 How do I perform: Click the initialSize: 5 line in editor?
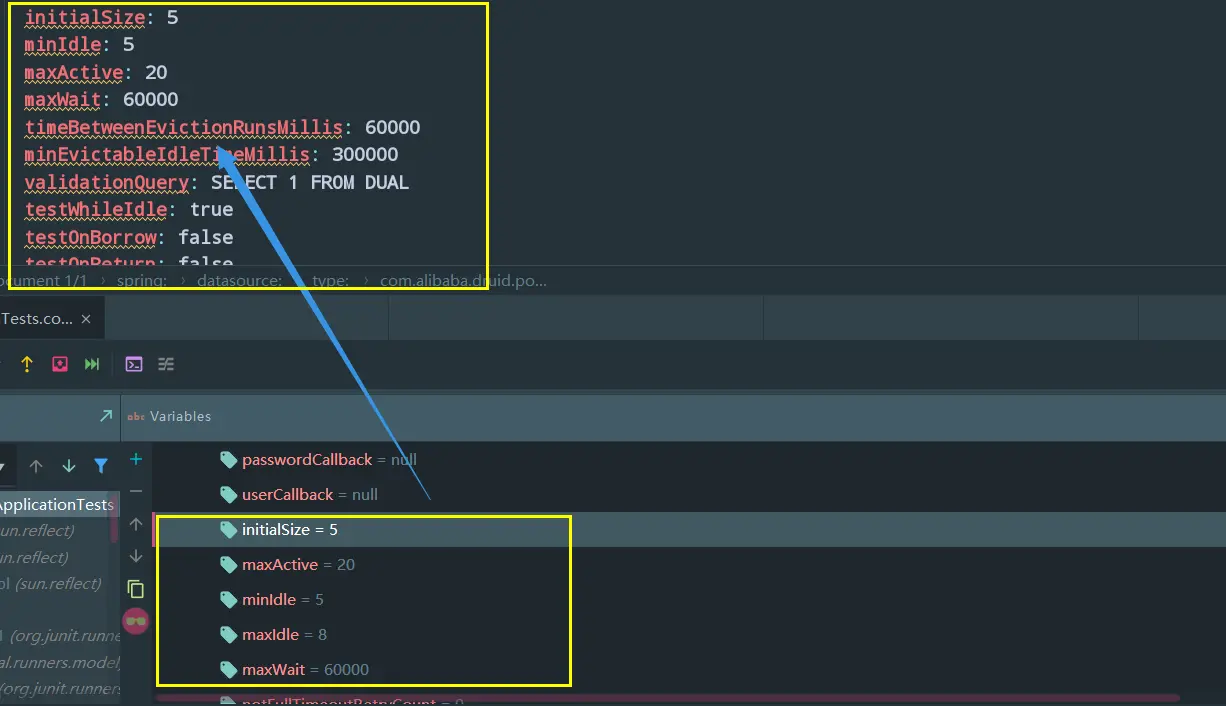click(101, 18)
